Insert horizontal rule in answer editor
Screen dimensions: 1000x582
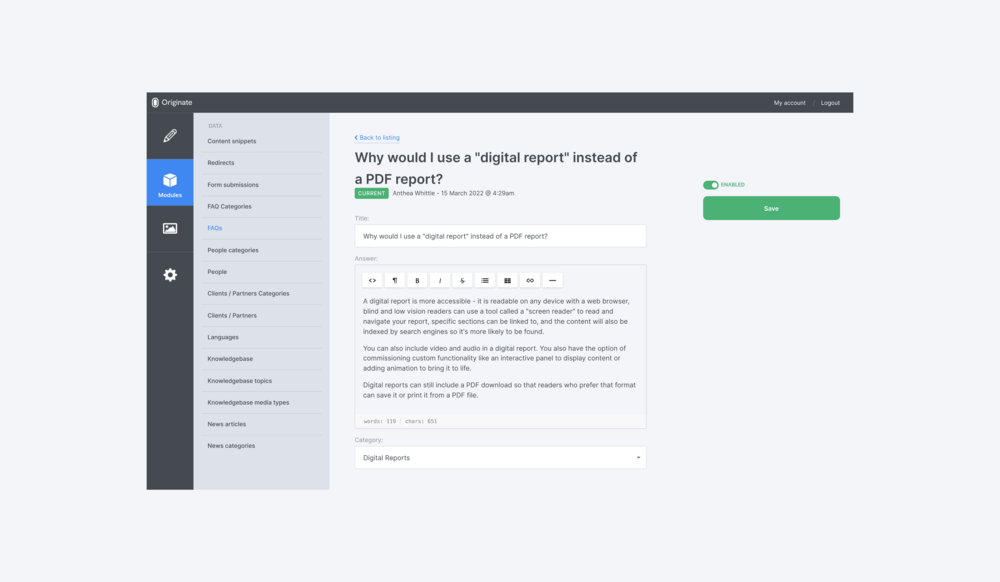tap(552, 280)
